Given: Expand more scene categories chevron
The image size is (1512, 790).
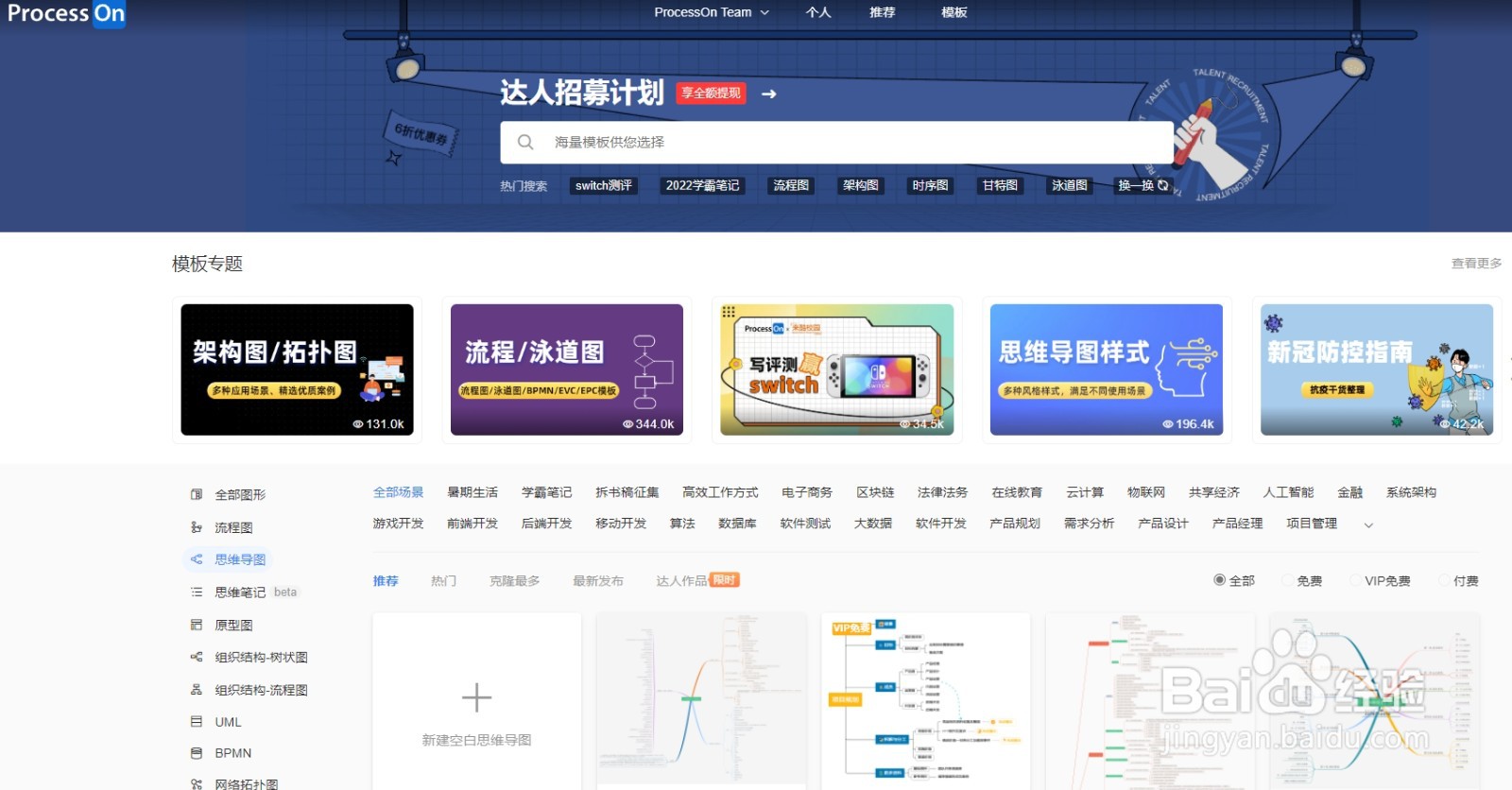Looking at the screenshot, I should (1368, 524).
